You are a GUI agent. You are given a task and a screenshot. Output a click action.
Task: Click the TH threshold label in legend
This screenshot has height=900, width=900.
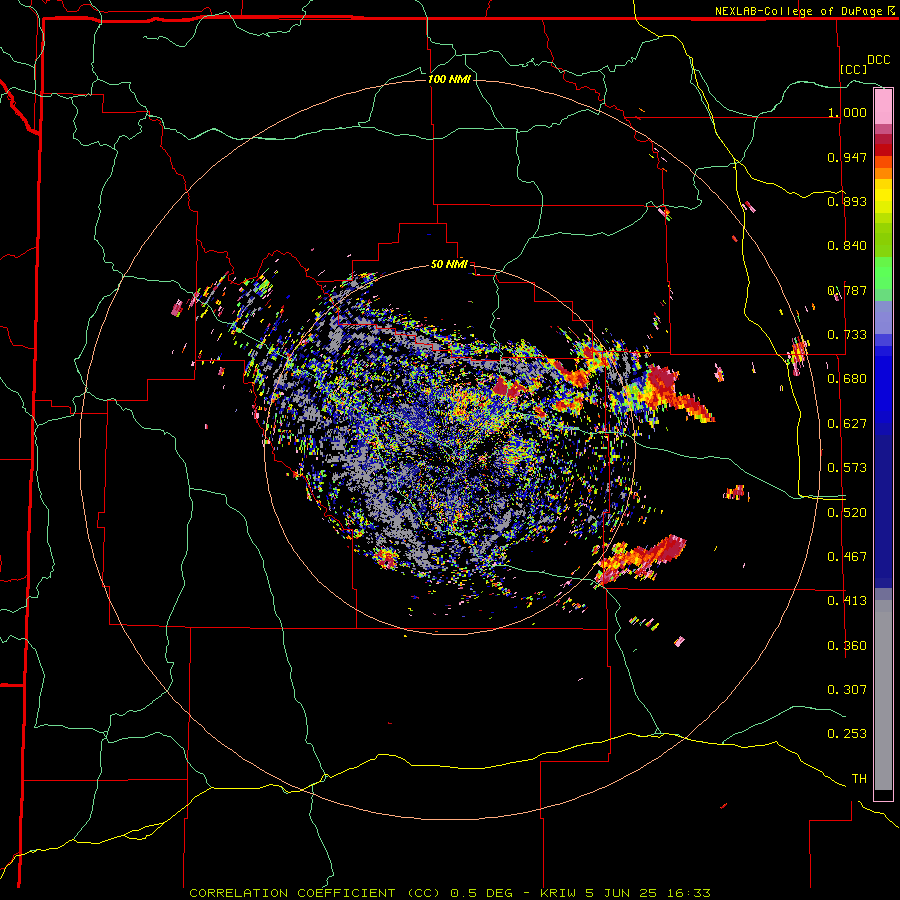(859, 779)
